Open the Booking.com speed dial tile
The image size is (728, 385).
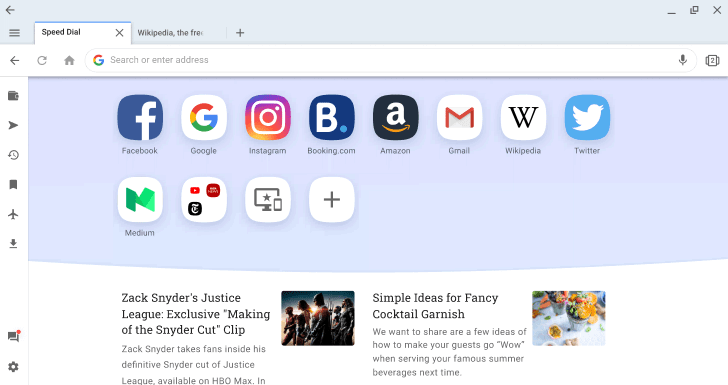332,117
